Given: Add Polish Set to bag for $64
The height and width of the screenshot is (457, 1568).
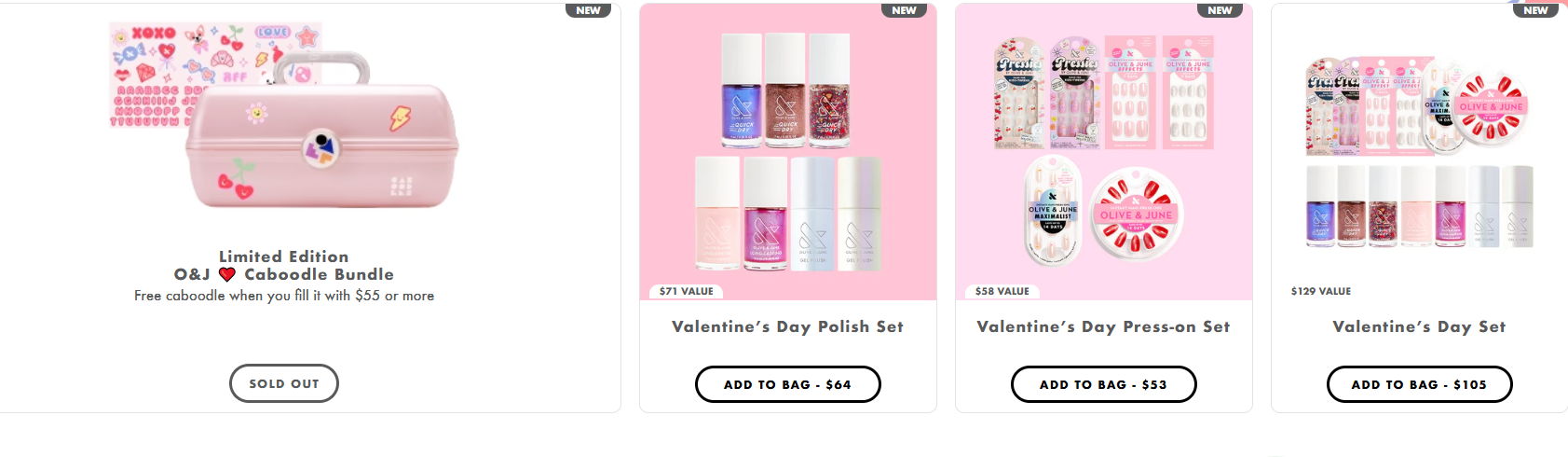Looking at the screenshot, I should pyautogui.click(x=787, y=384).
